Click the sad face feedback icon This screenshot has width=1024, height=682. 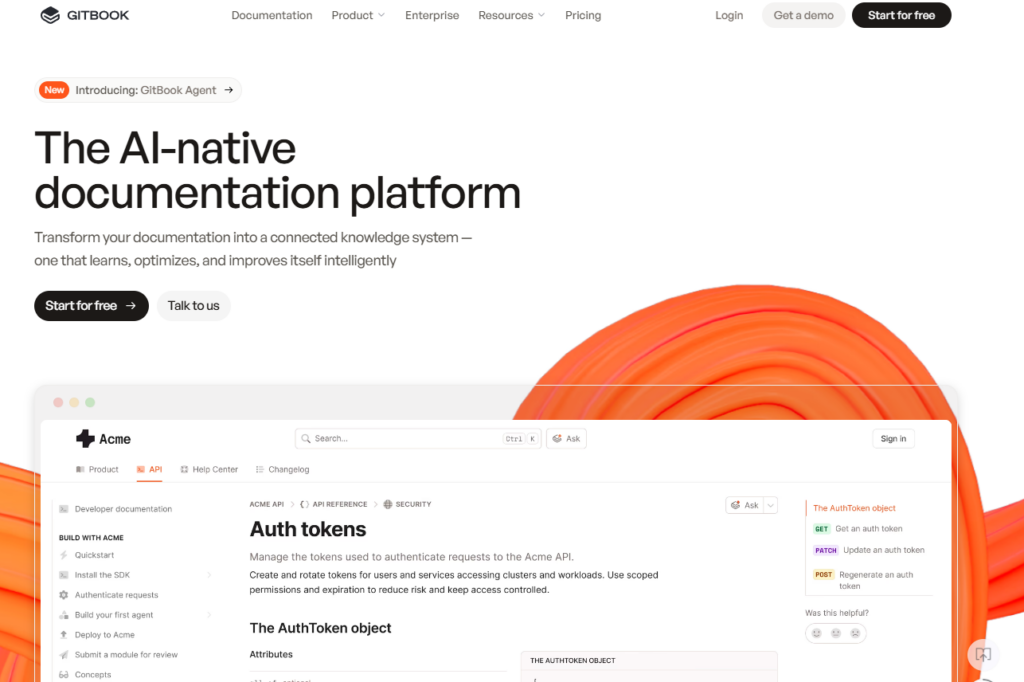point(855,633)
